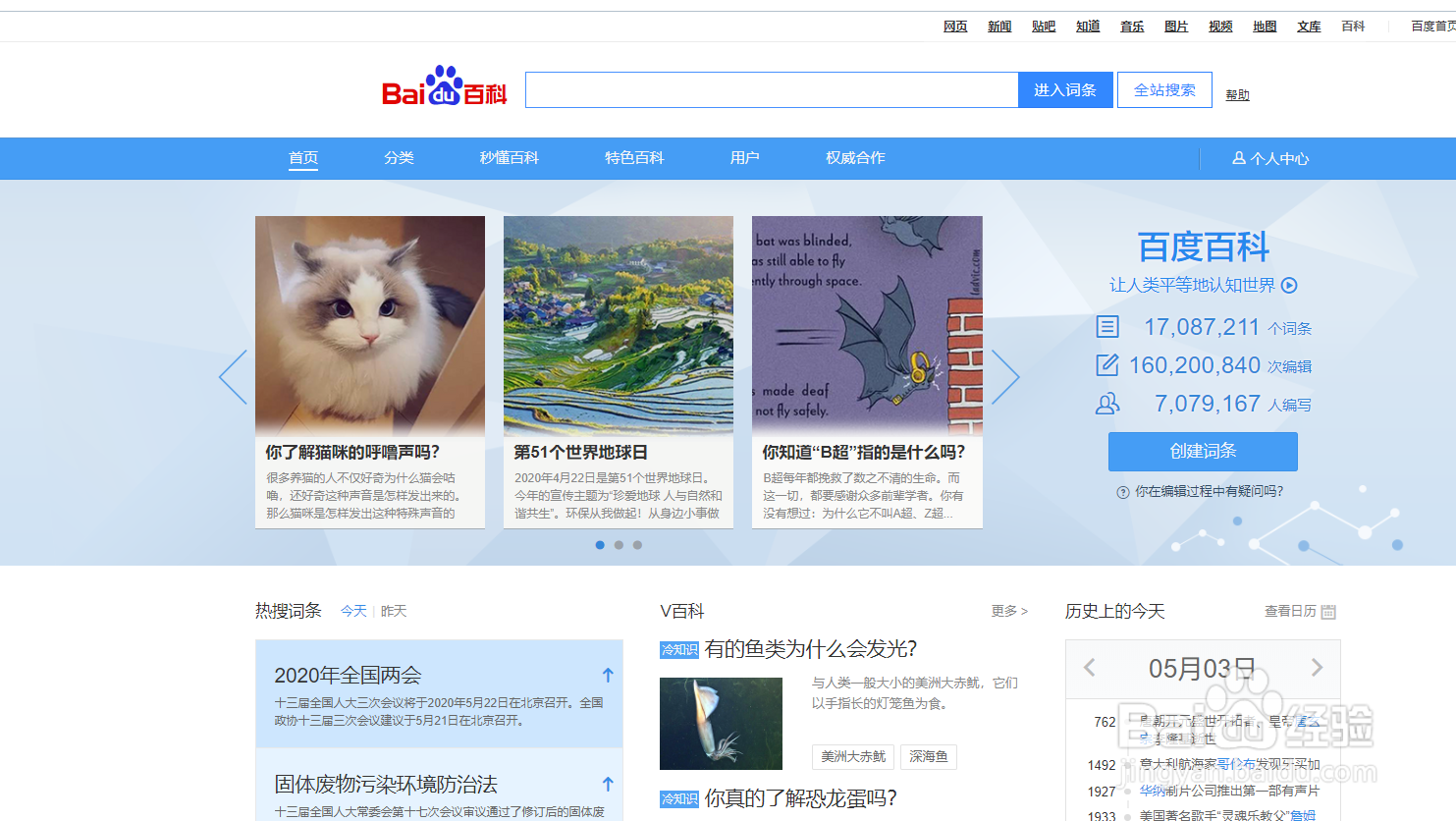Click 你了解猫咪的呼噜声吗 headline

pyautogui.click(x=352, y=452)
